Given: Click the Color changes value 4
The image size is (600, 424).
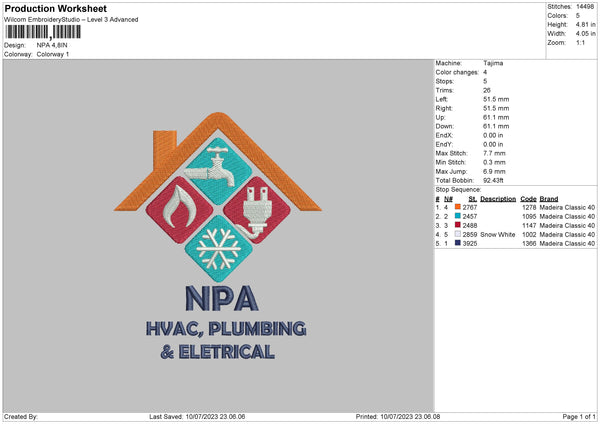Looking at the screenshot, I should pyautogui.click(x=485, y=72).
